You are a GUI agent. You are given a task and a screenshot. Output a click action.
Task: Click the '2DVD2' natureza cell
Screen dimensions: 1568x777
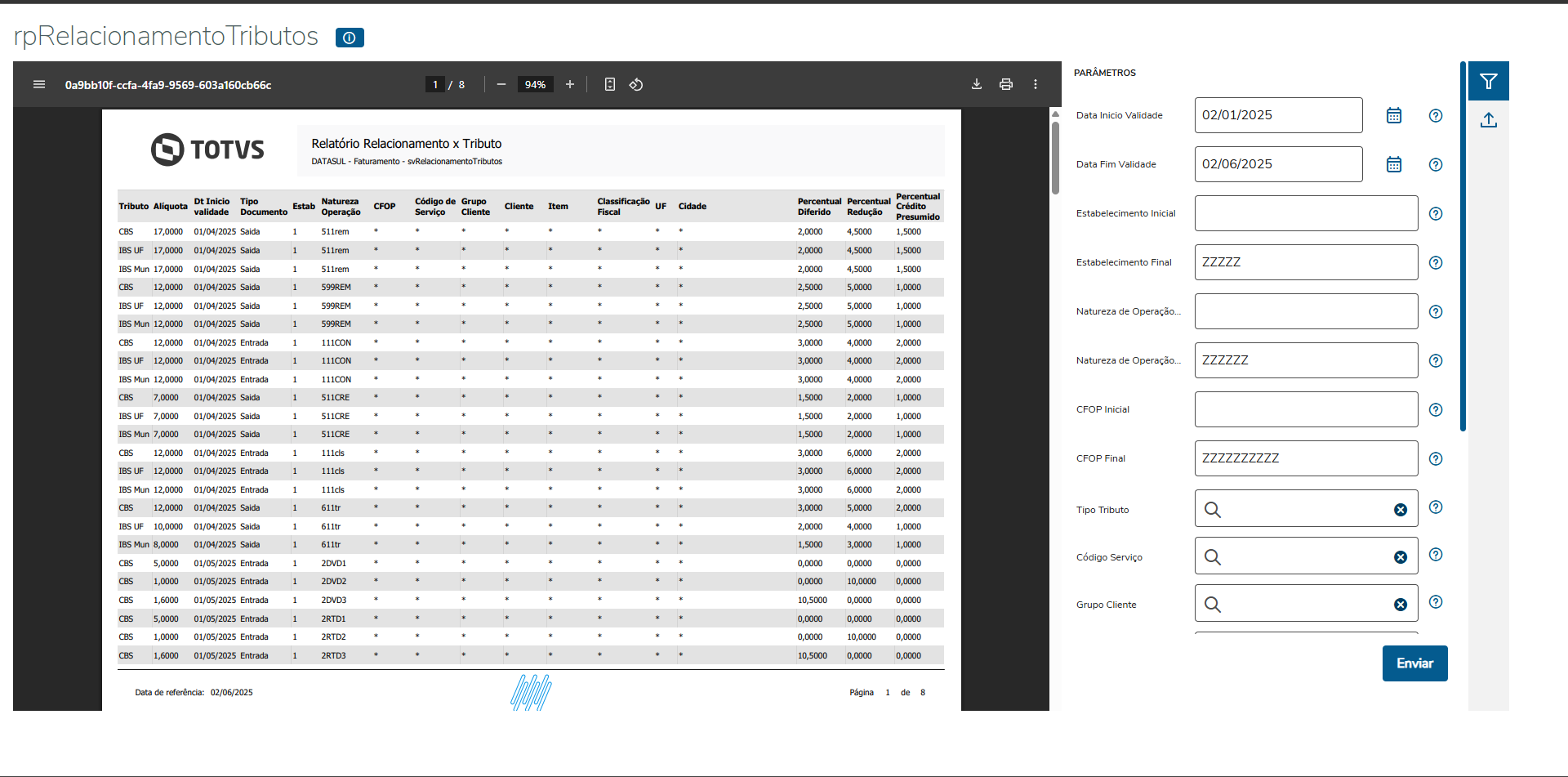point(334,582)
